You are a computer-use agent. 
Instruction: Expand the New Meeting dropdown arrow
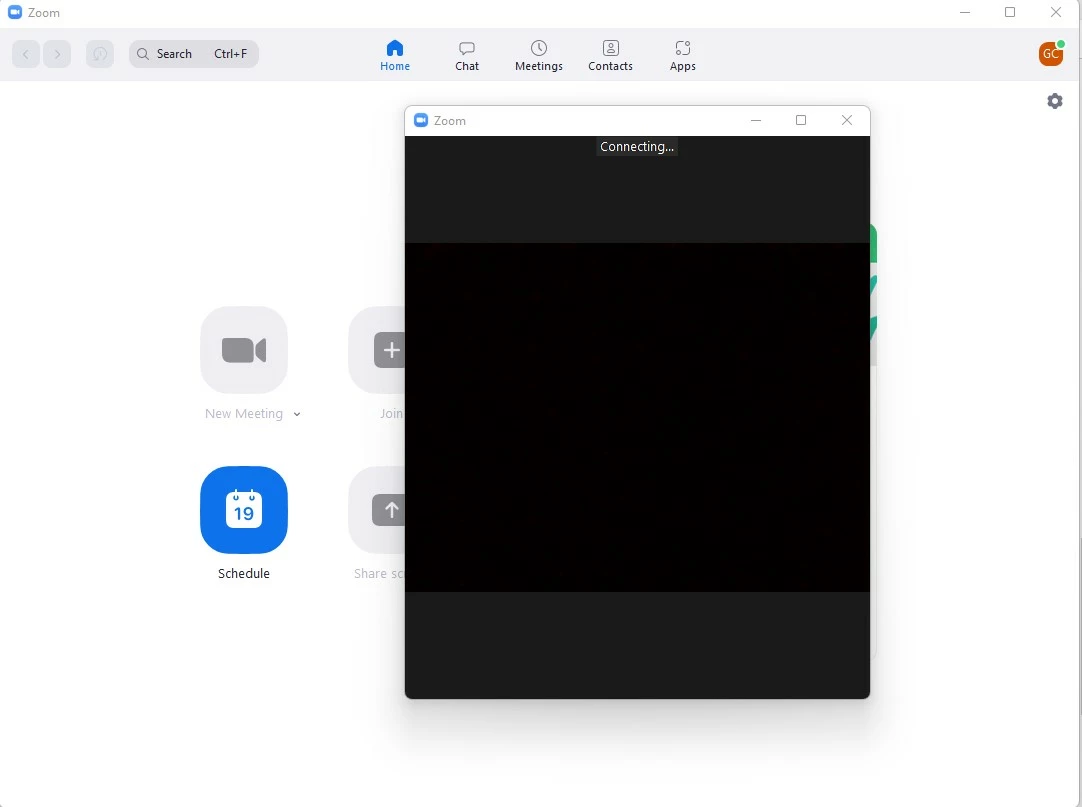point(297,414)
